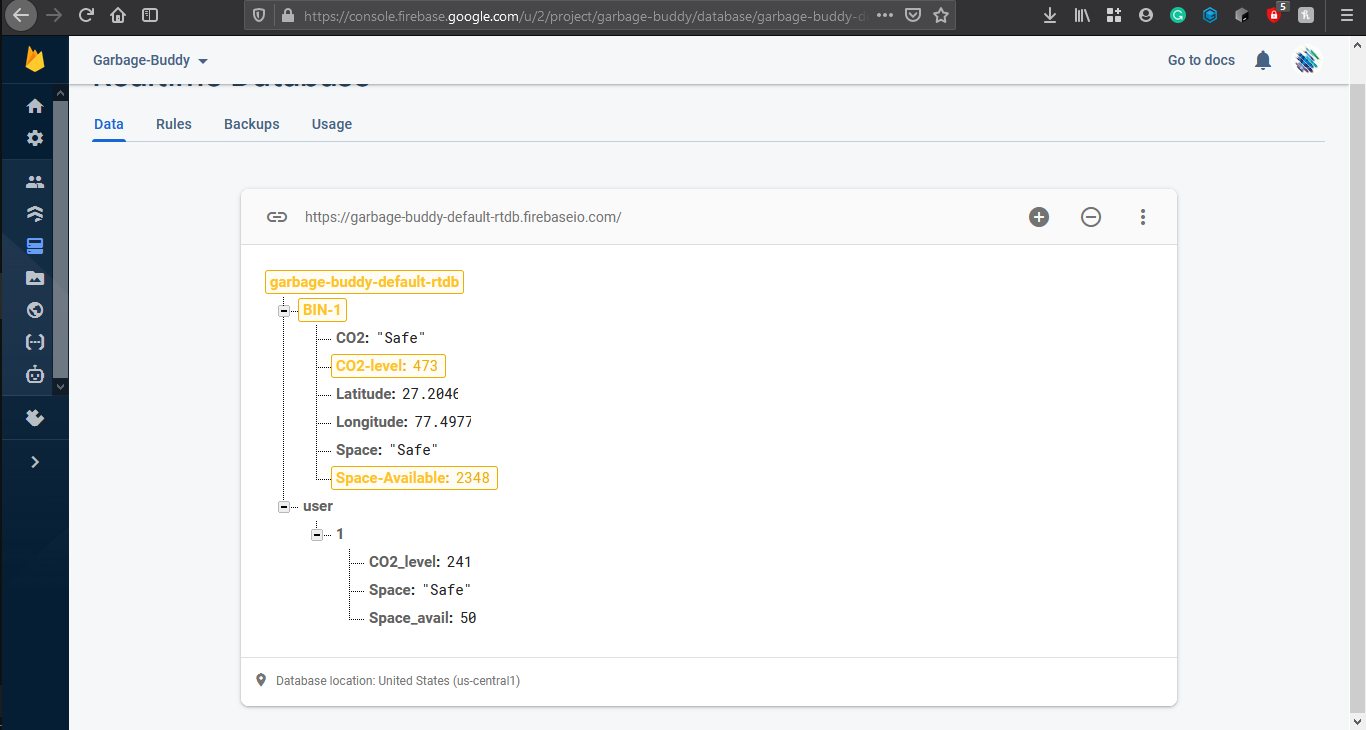Click the sidebar scrollbar down arrow
Screen dimensions: 1366x730
tap(60, 386)
